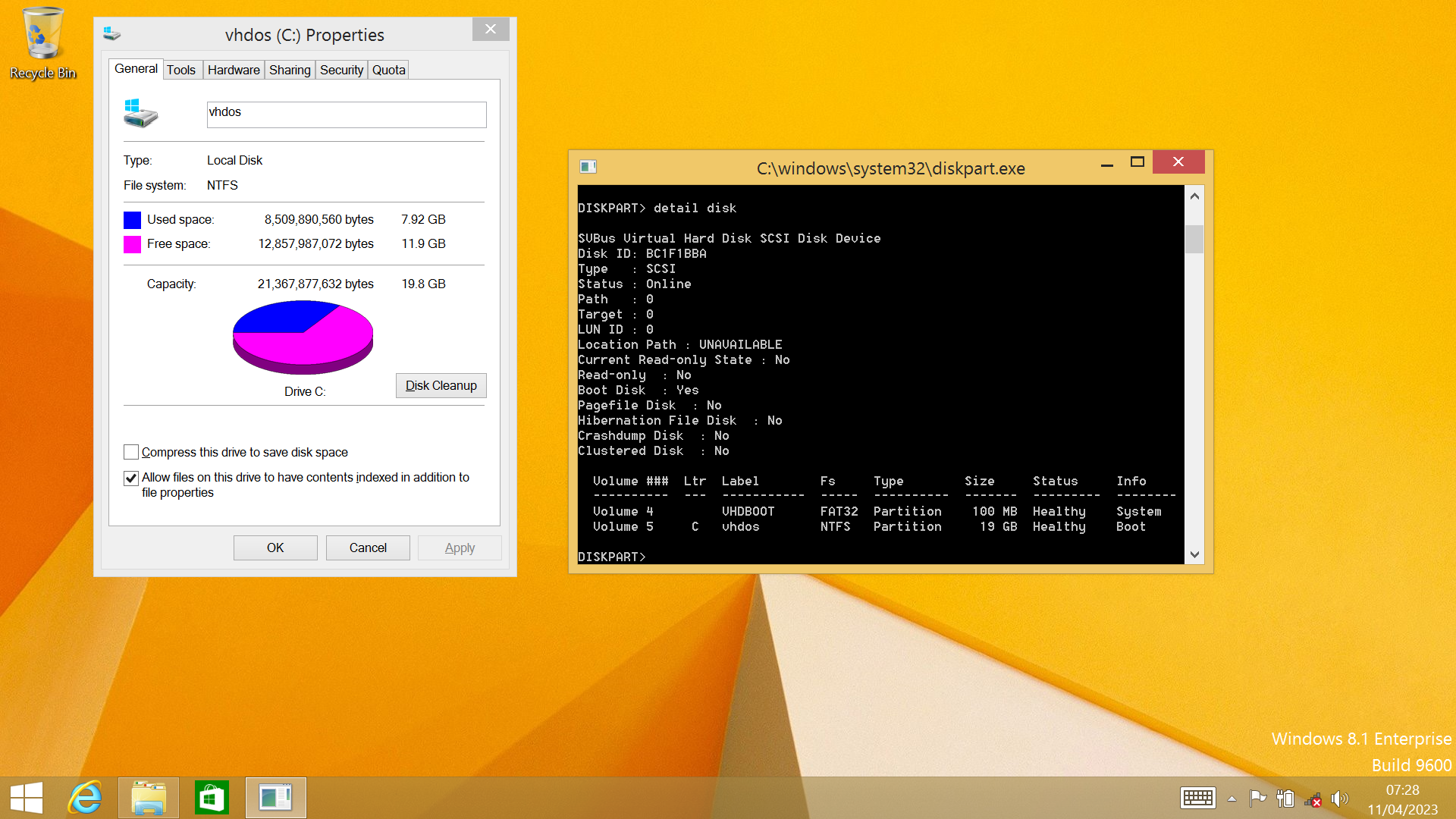Viewport: 1456px width, 819px height.
Task: Maximize the diskpart window
Action: (1137, 162)
